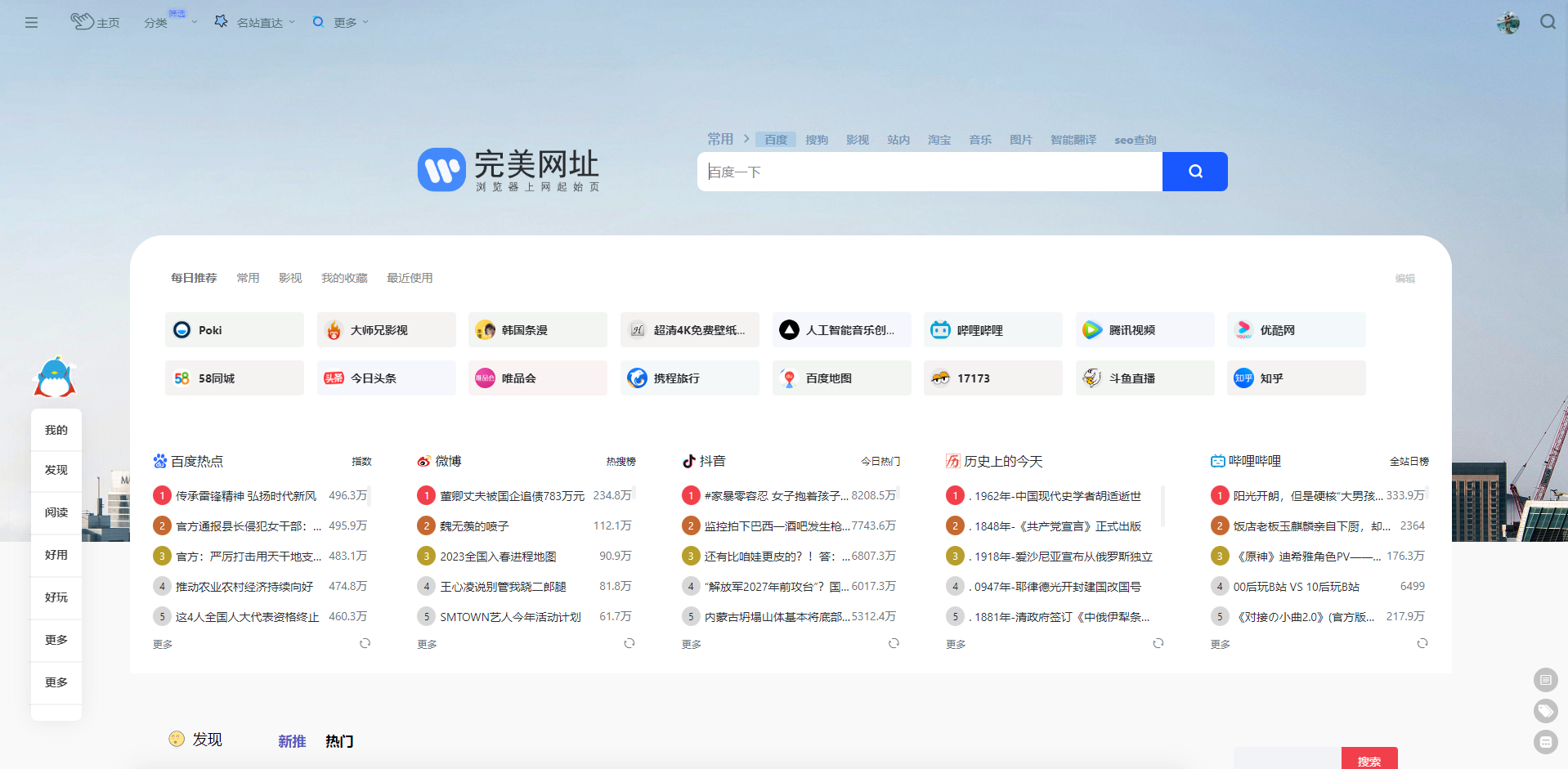Image resolution: width=1568 pixels, height=769 pixels.
Task: Refresh the 微博 hot list
Action: (629, 643)
